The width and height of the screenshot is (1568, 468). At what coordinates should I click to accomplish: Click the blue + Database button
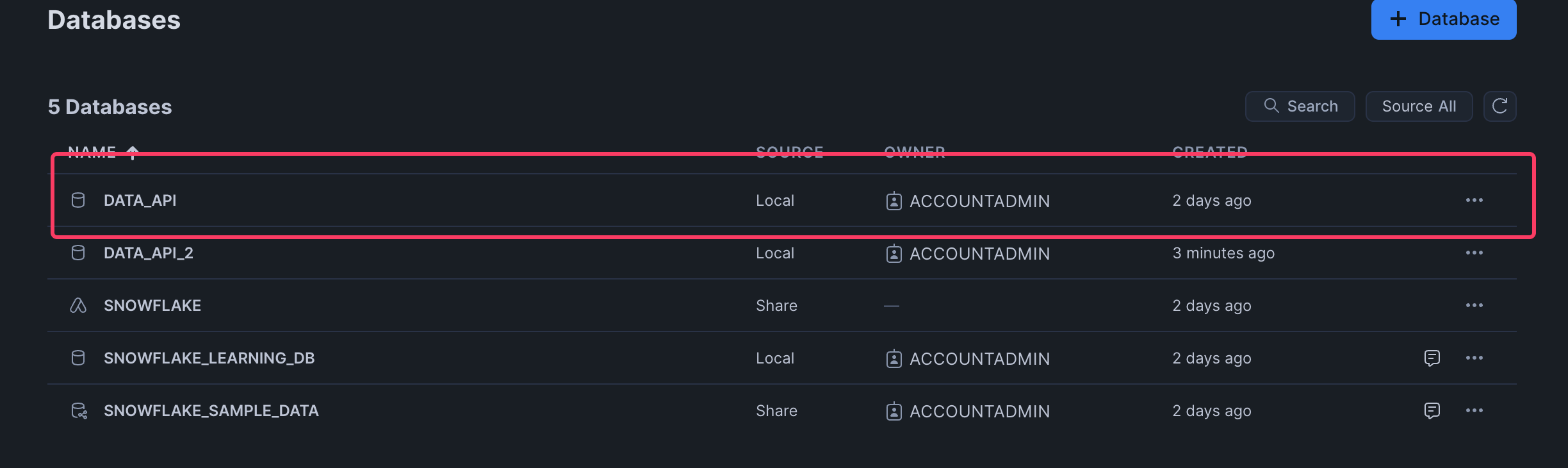click(x=1443, y=19)
